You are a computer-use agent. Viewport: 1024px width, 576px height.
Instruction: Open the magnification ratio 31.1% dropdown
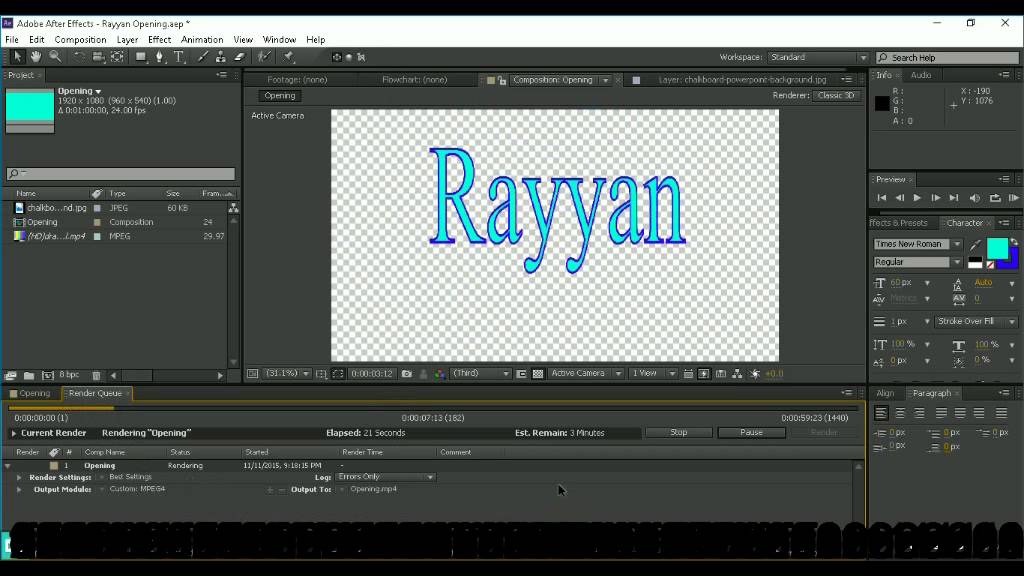tap(287, 374)
